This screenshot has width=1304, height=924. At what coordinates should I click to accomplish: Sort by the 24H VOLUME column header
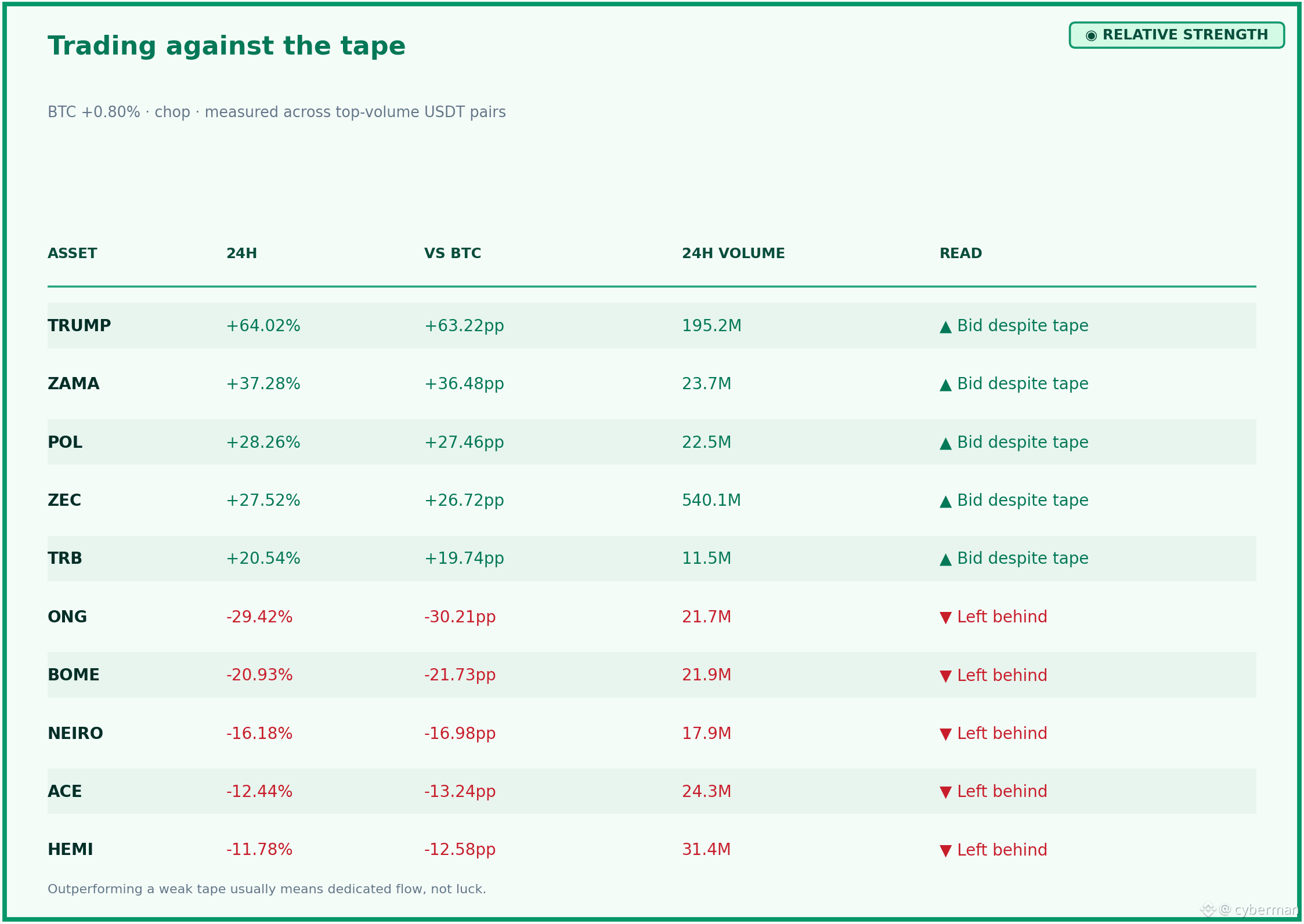click(x=733, y=253)
